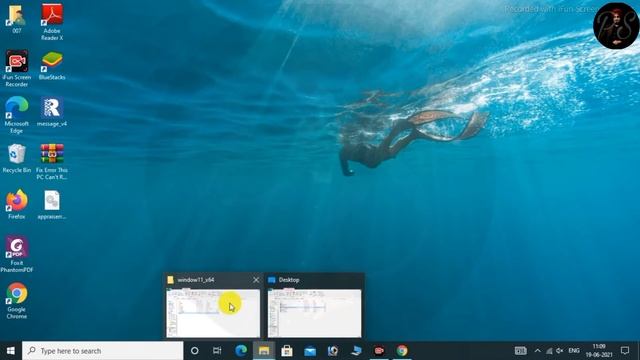Click the Desktop preview title
This screenshot has width=640, height=360.
tap(289, 280)
